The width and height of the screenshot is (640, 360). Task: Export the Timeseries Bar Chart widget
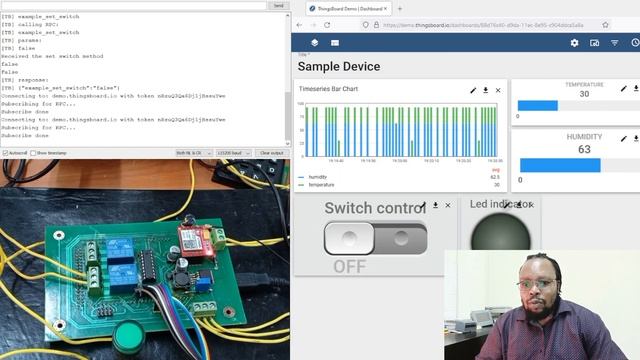click(x=485, y=90)
